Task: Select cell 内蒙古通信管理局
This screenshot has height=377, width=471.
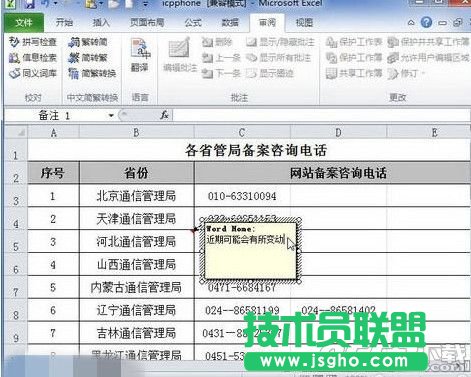Action: pos(137,287)
